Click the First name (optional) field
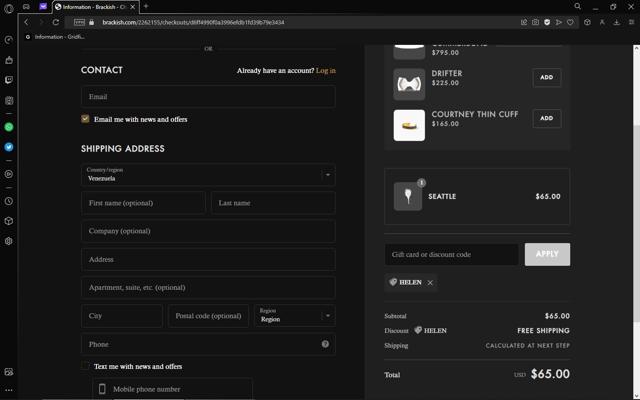This screenshot has height=400, width=640. pos(143,203)
